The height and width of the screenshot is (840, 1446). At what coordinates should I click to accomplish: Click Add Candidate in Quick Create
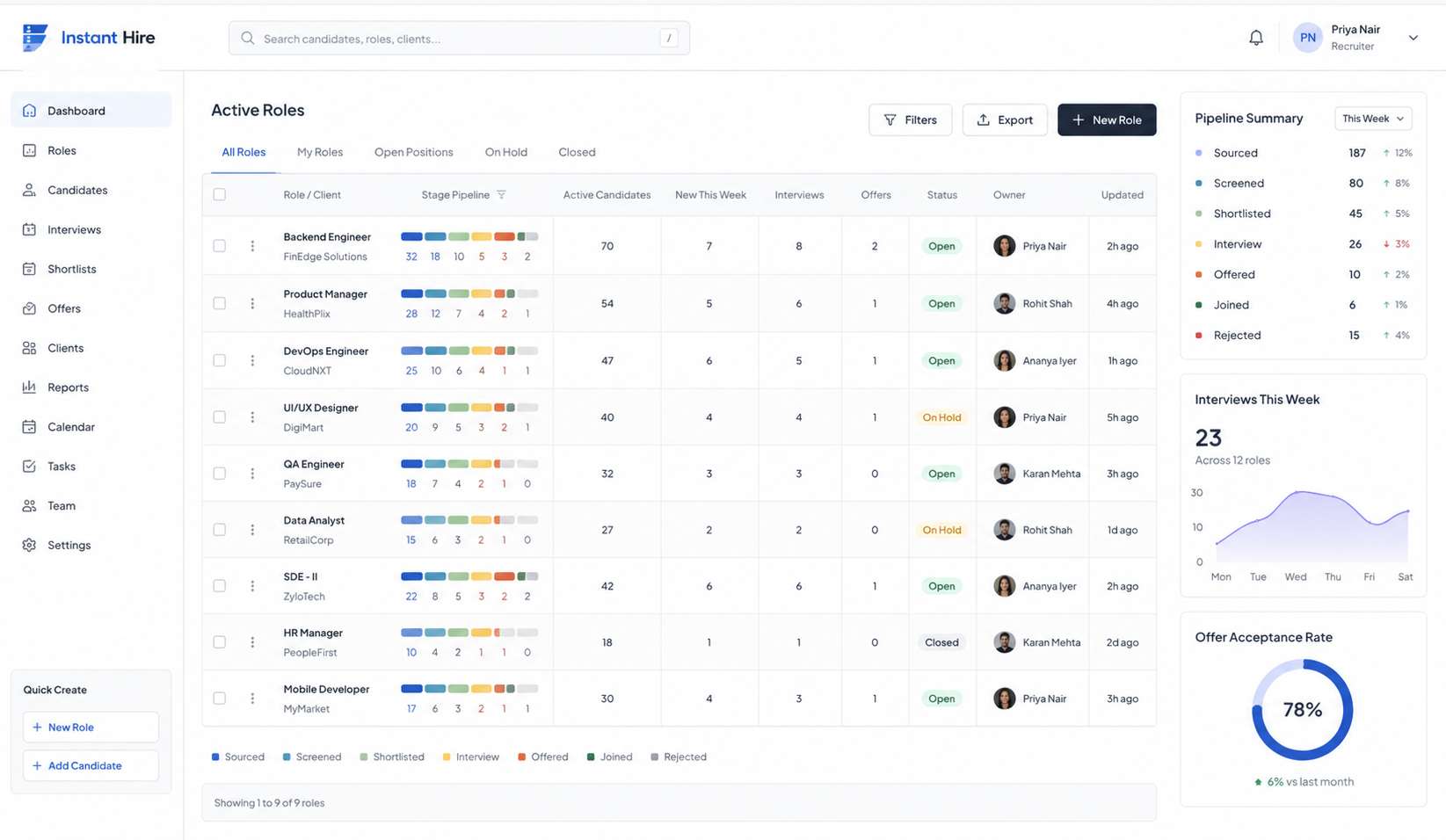(91, 766)
